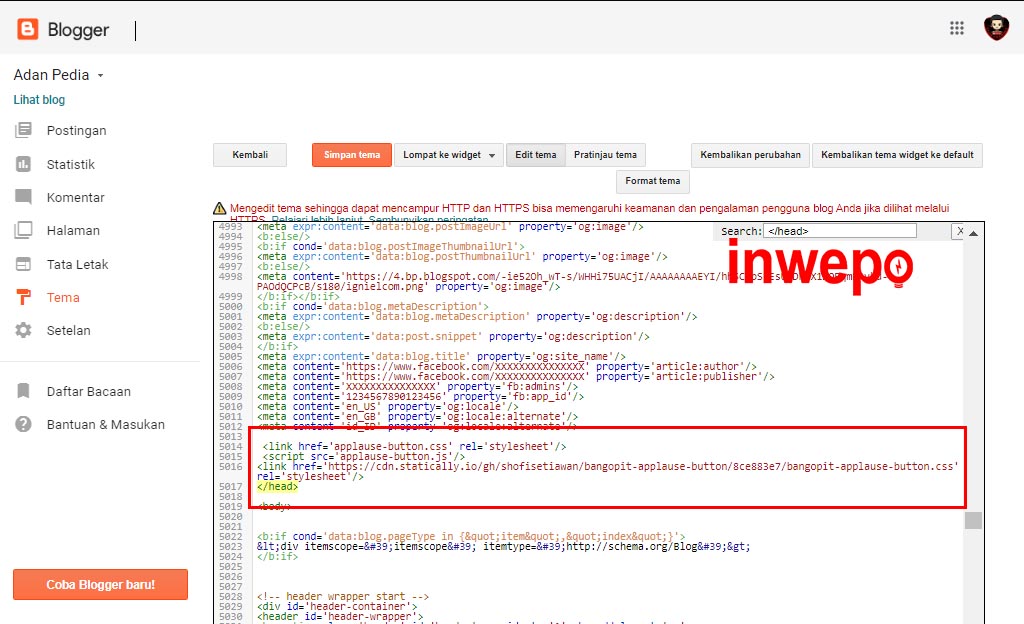The width and height of the screenshot is (1024, 624).
Task: Click the og:site_name meta line
Action: tap(441, 356)
